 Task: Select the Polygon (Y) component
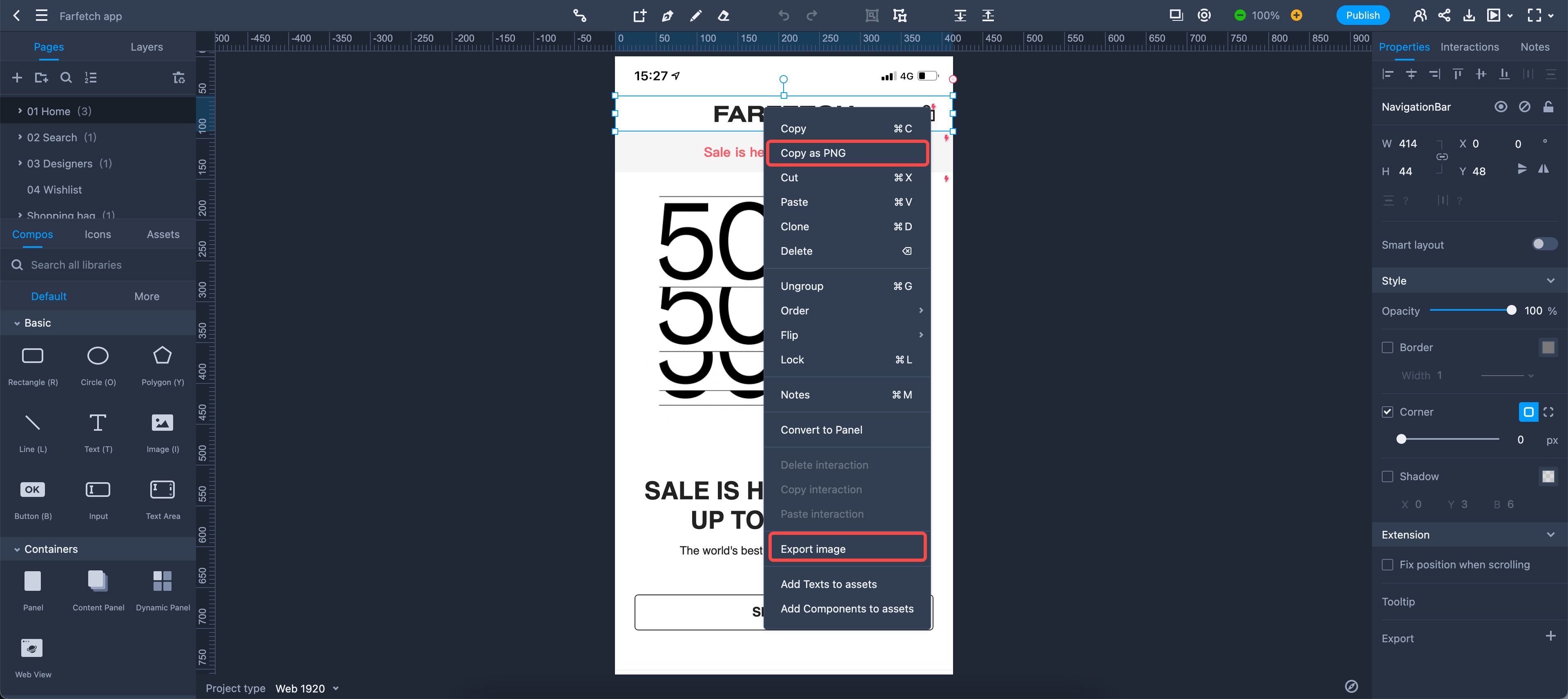click(x=163, y=366)
